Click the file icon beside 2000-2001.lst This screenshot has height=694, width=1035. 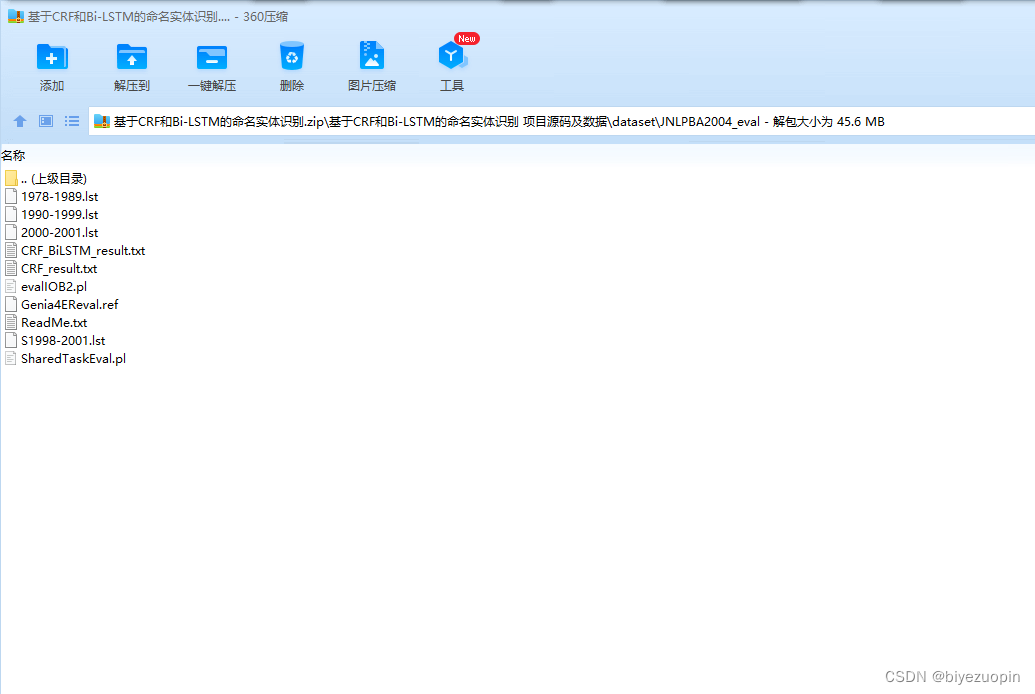click(11, 232)
